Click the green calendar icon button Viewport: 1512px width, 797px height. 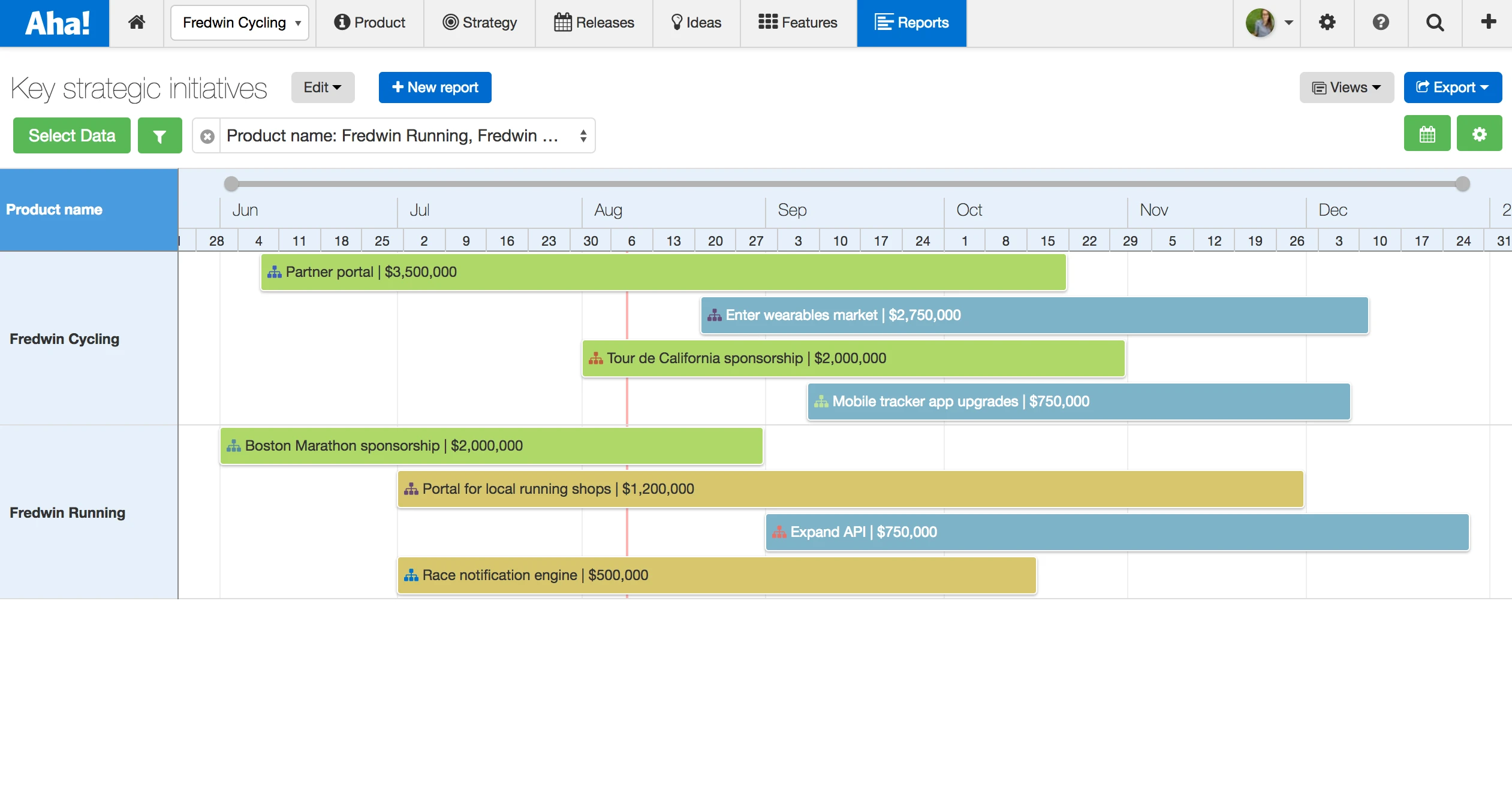click(1427, 134)
